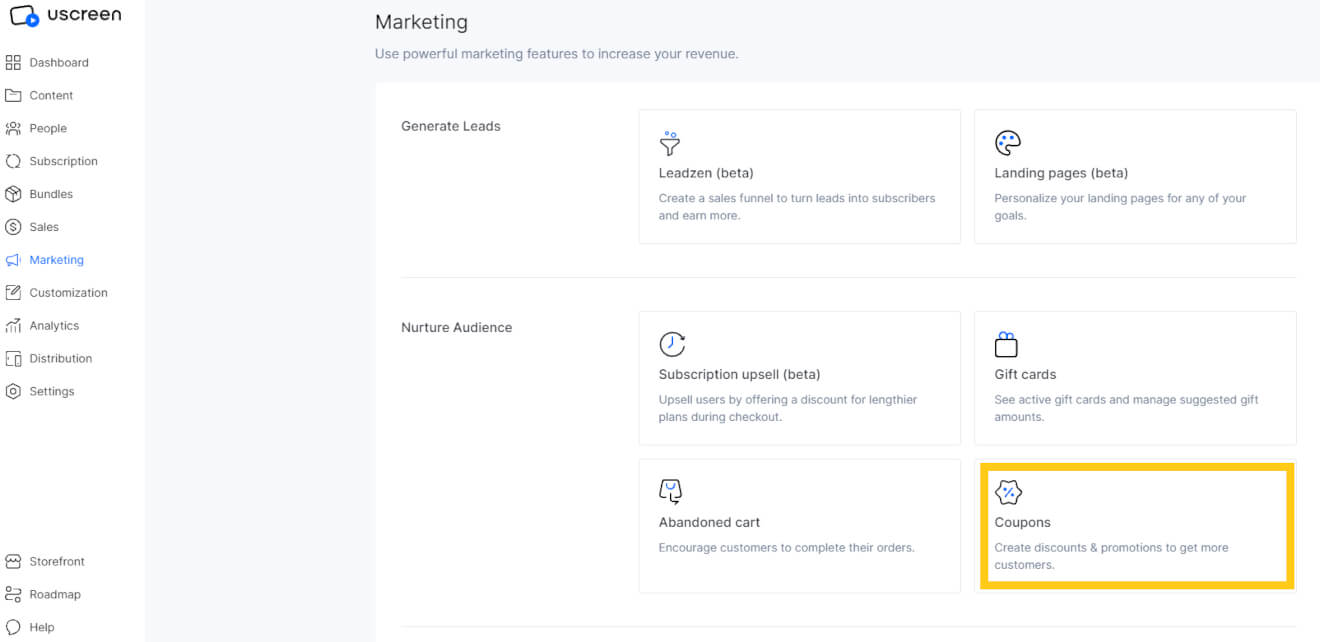Viewport: 1320px width, 642px height.
Task: Open the Coupons card title
Action: pyautogui.click(x=1022, y=523)
